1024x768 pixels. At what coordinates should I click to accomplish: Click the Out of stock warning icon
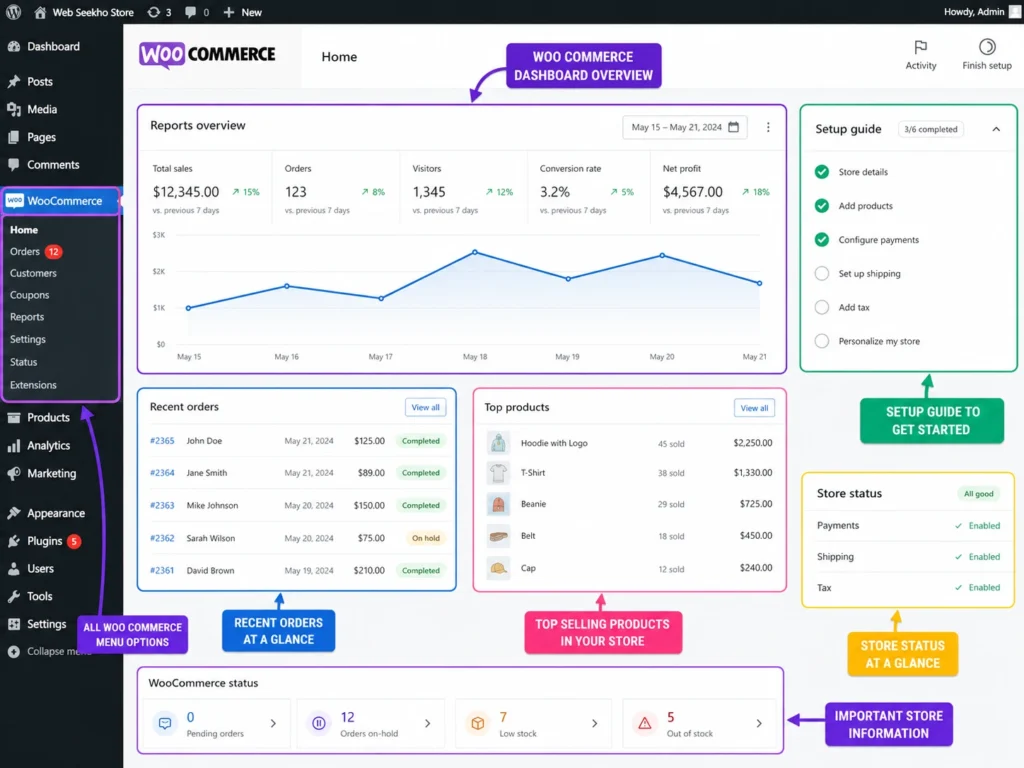(645, 723)
